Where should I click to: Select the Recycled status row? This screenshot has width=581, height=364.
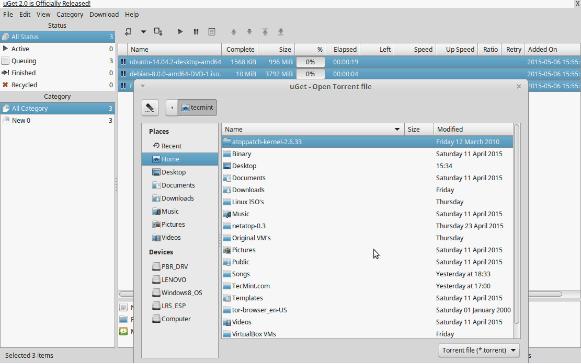pyautogui.click(x=57, y=85)
